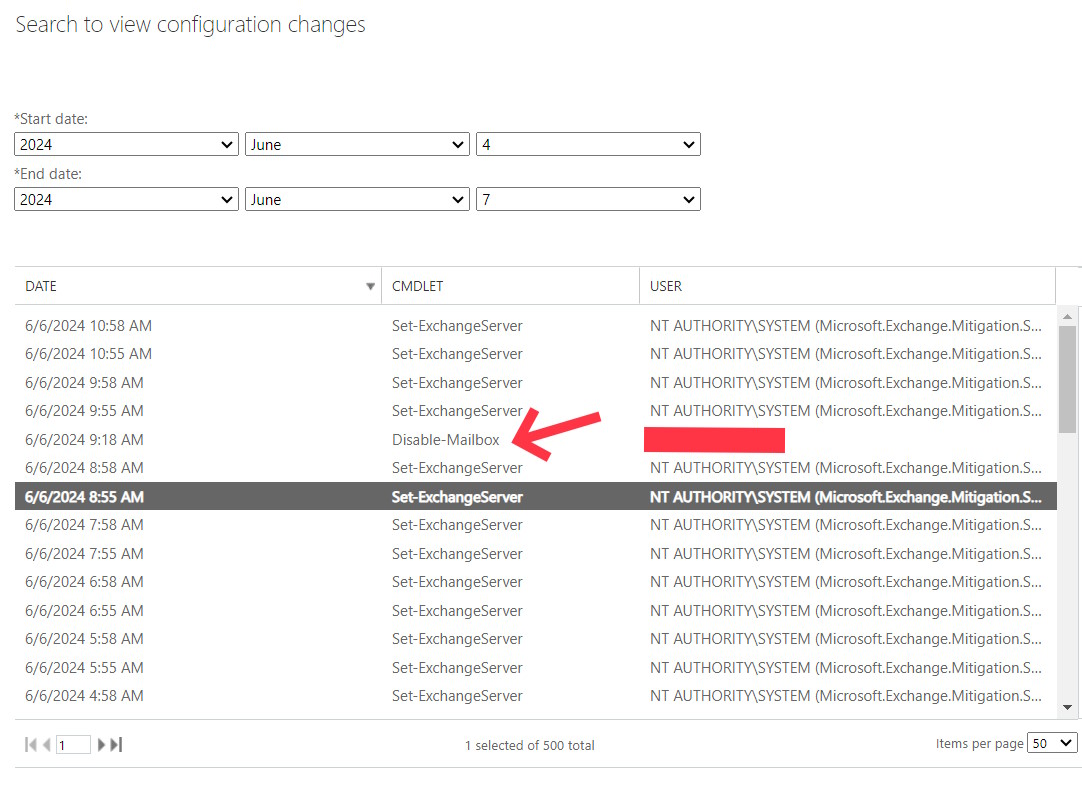This screenshot has height=791, width=1082.
Task: Open the Start date year dropdown
Action: point(126,144)
